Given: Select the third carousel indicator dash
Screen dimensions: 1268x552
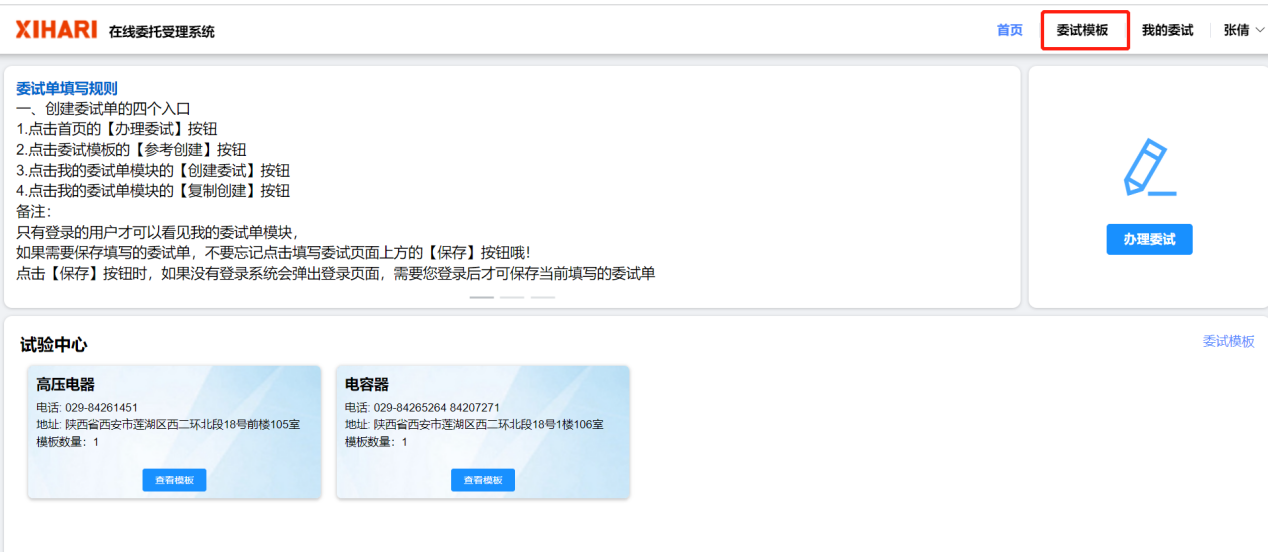Looking at the screenshot, I should [542, 297].
